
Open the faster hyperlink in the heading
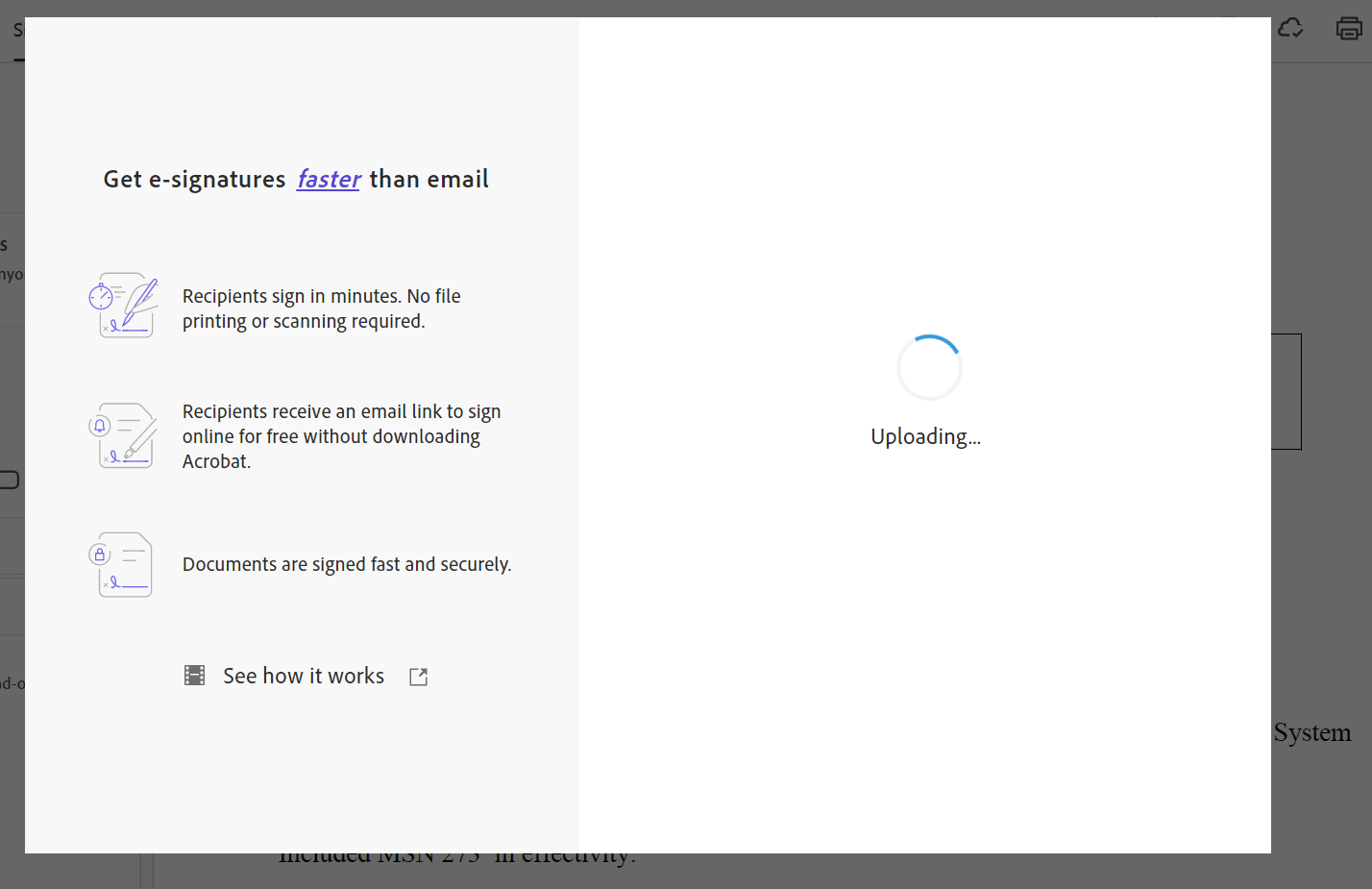tap(329, 179)
